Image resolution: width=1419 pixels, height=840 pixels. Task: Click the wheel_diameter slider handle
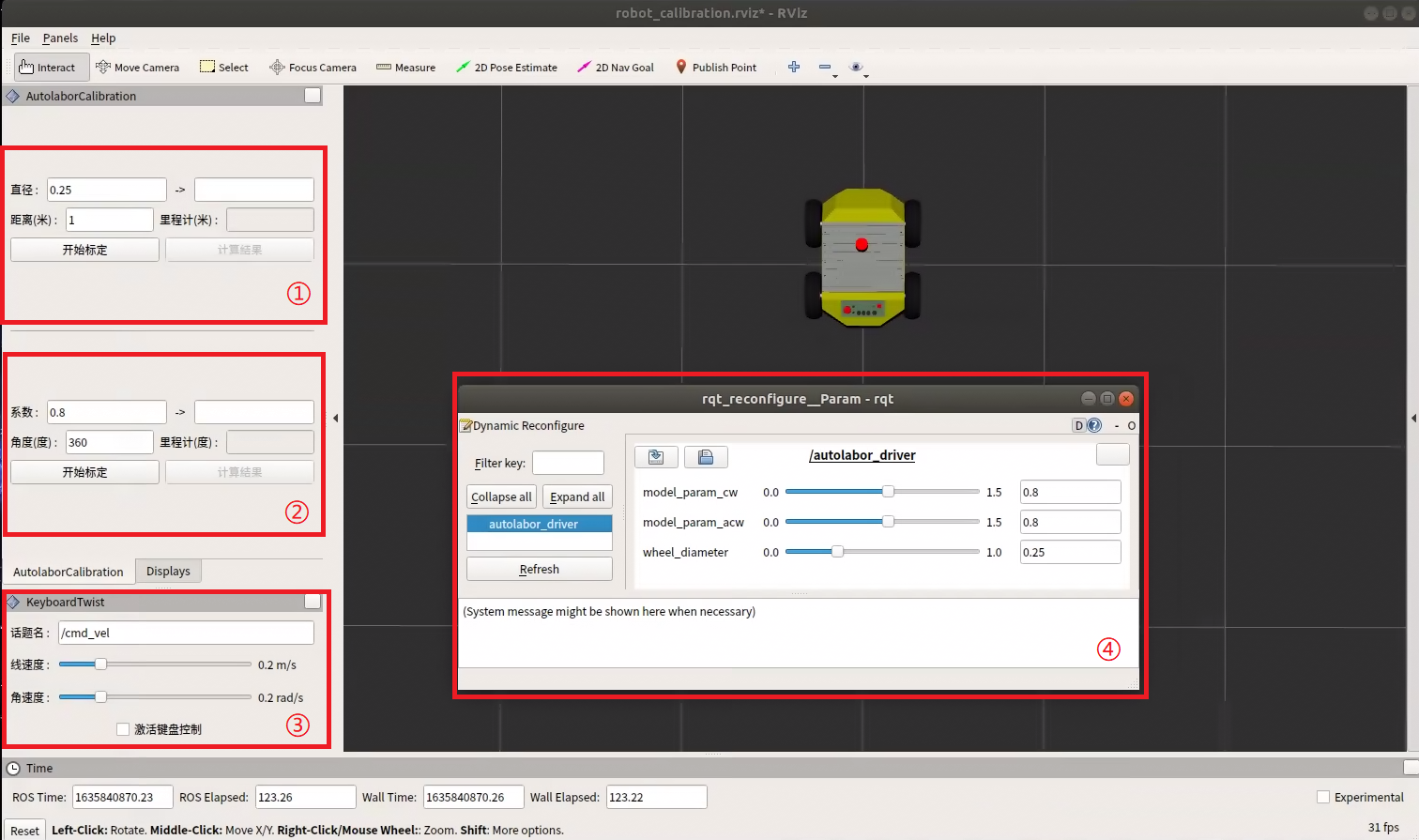pyautogui.click(x=837, y=552)
